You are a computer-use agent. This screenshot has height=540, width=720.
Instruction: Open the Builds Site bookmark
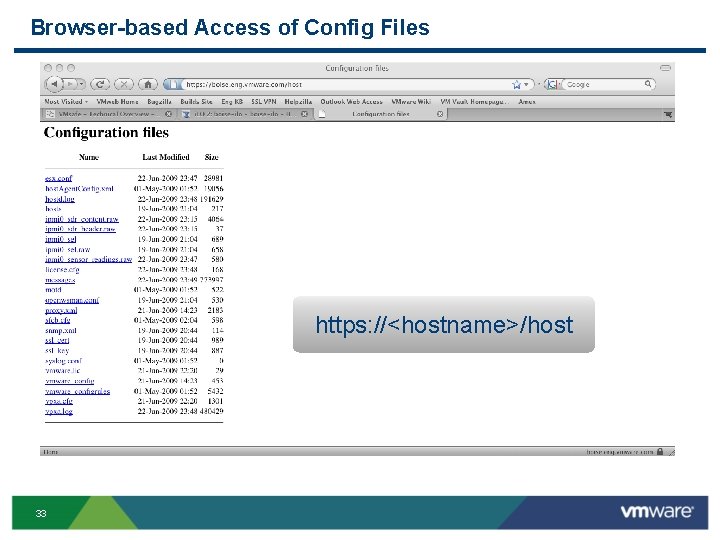click(196, 101)
